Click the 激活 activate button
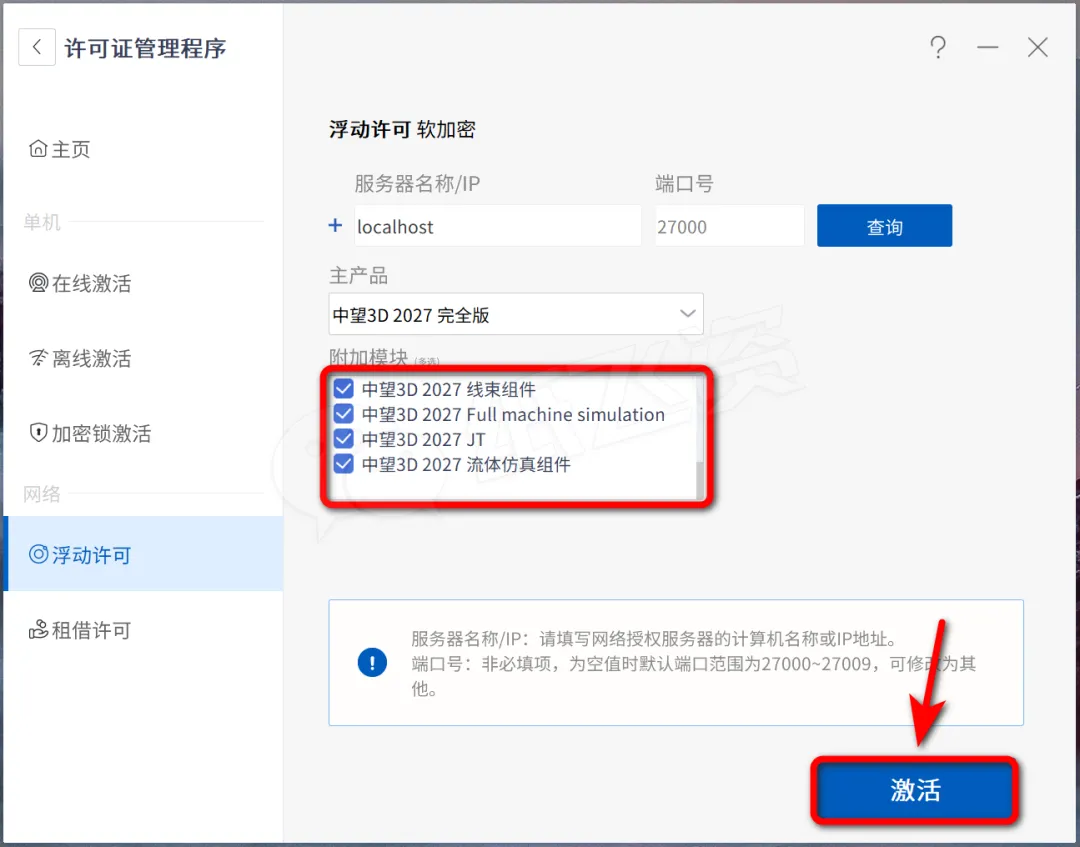1080x847 pixels. pos(915,790)
